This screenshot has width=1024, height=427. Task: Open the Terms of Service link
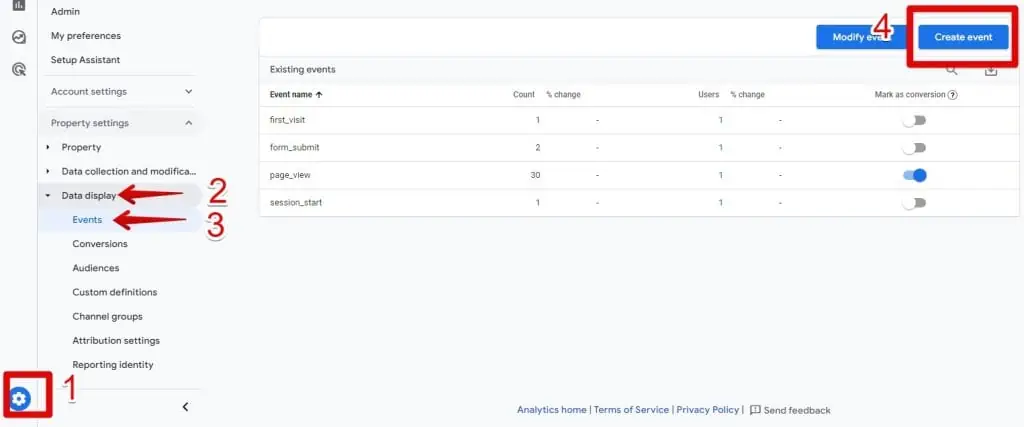pos(632,410)
